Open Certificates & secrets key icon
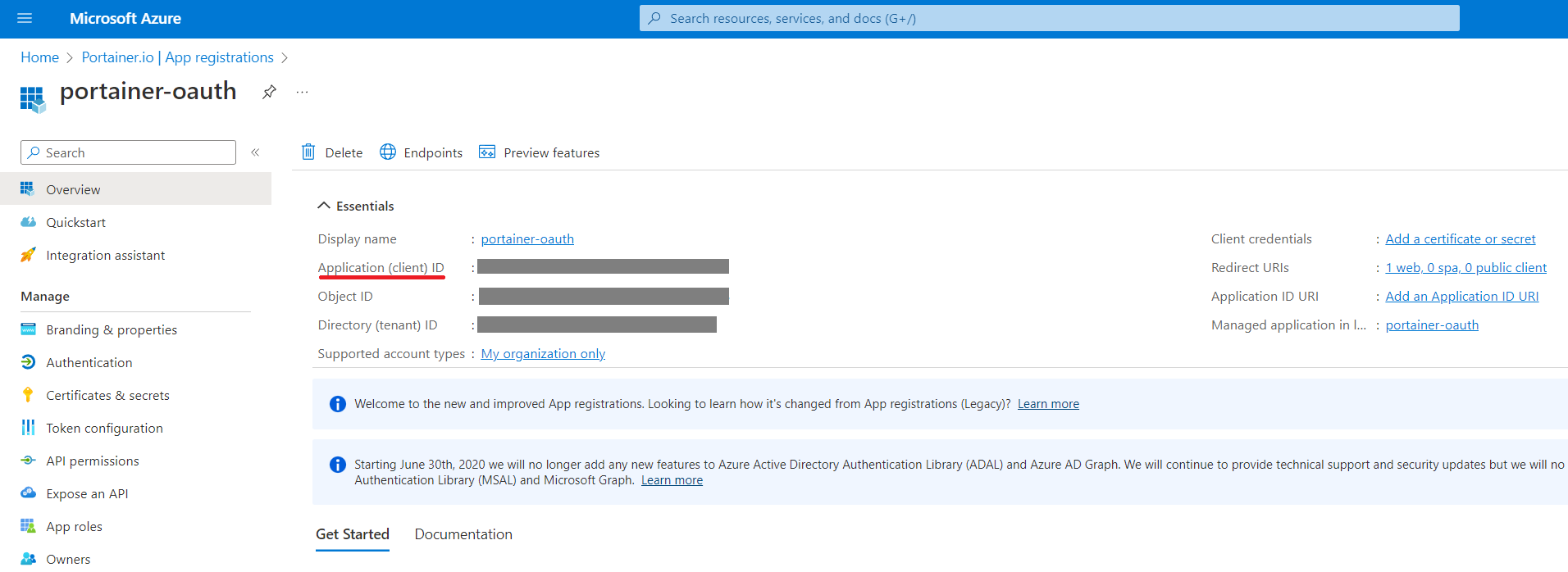The image size is (1568, 572). coord(28,395)
